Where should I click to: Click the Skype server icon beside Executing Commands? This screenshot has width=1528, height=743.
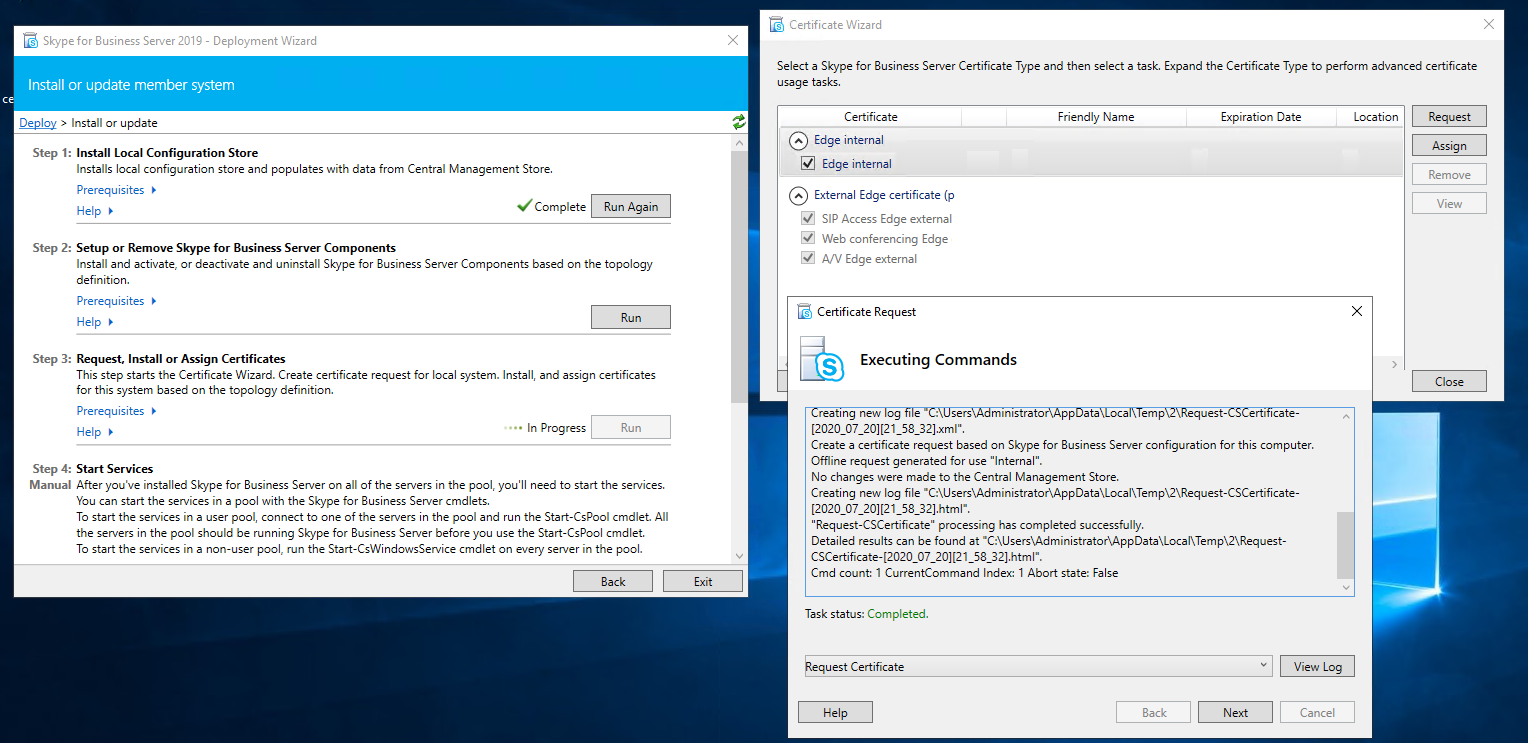click(822, 359)
